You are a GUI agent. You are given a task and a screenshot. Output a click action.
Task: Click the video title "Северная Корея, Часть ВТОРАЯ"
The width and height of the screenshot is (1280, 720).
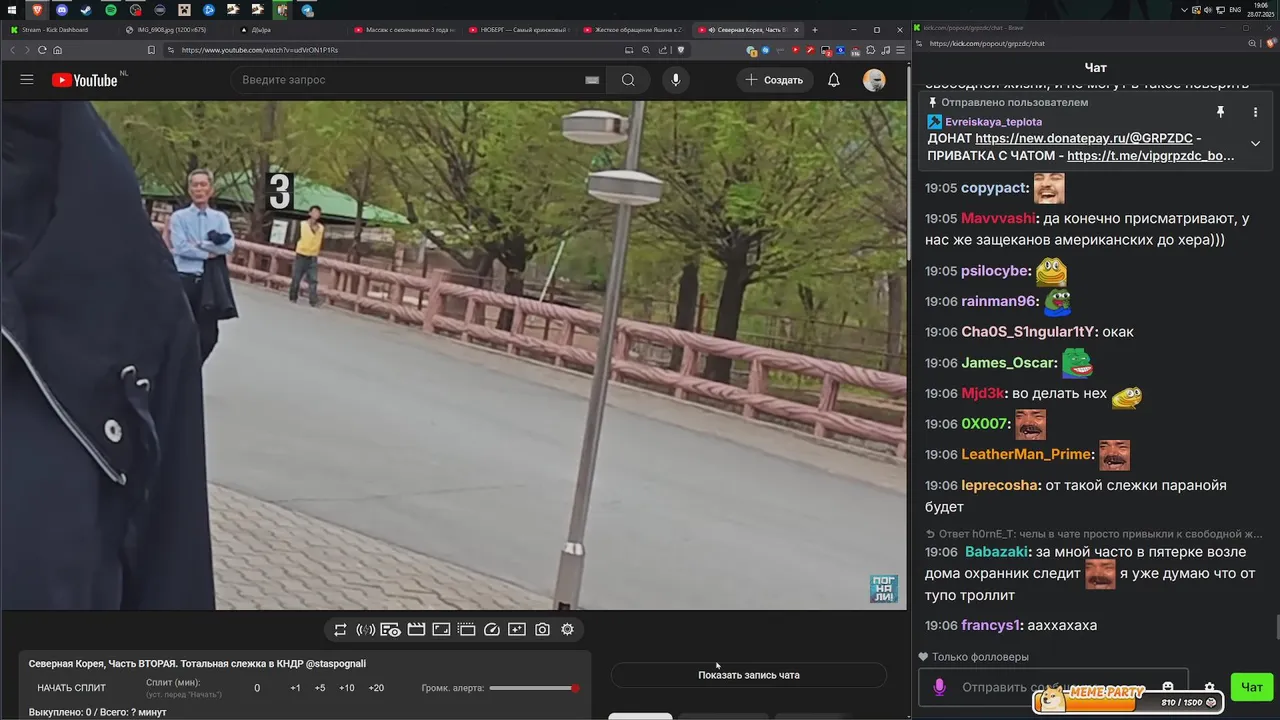[197, 663]
